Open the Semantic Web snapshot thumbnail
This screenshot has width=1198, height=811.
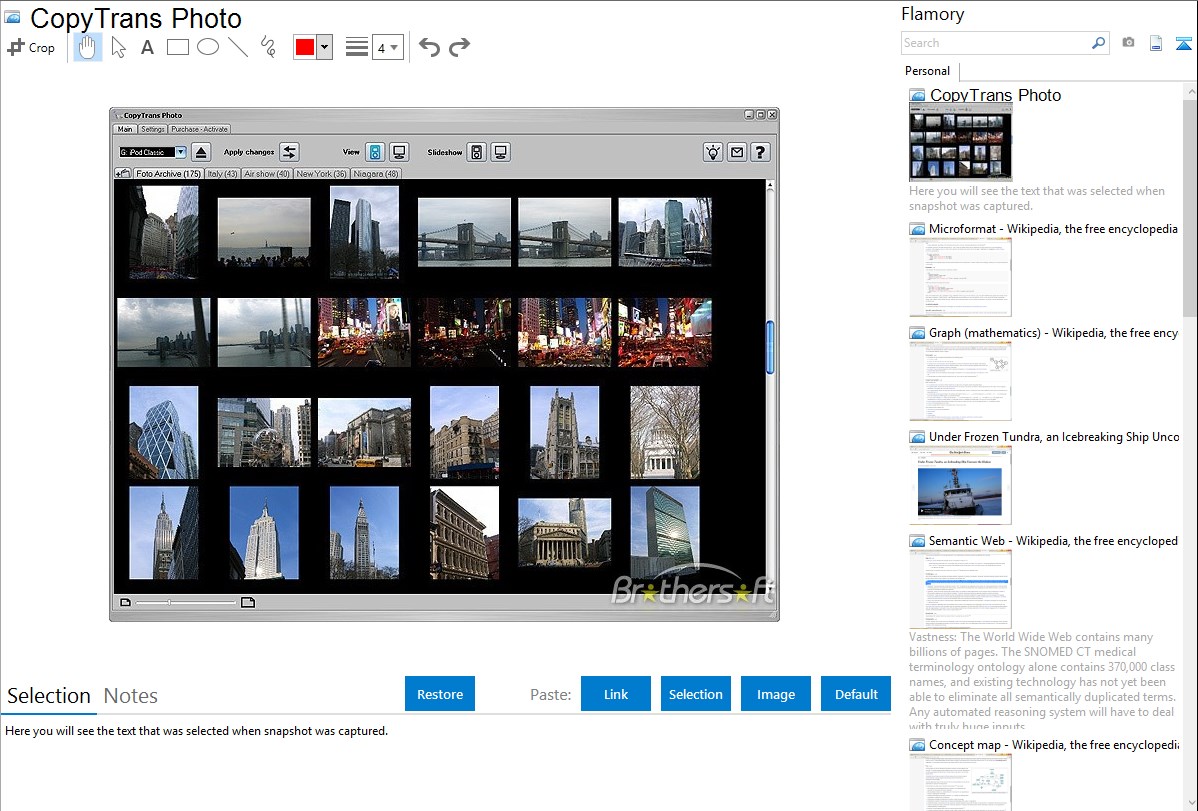(960, 589)
